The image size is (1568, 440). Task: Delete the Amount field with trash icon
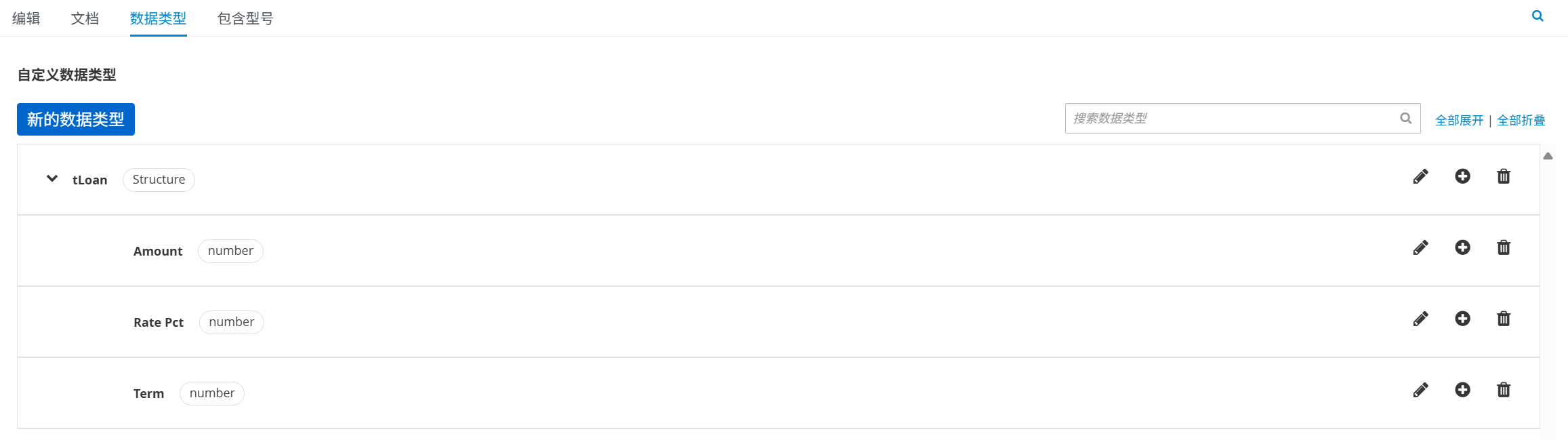pyautogui.click(x=1504, y=247)
